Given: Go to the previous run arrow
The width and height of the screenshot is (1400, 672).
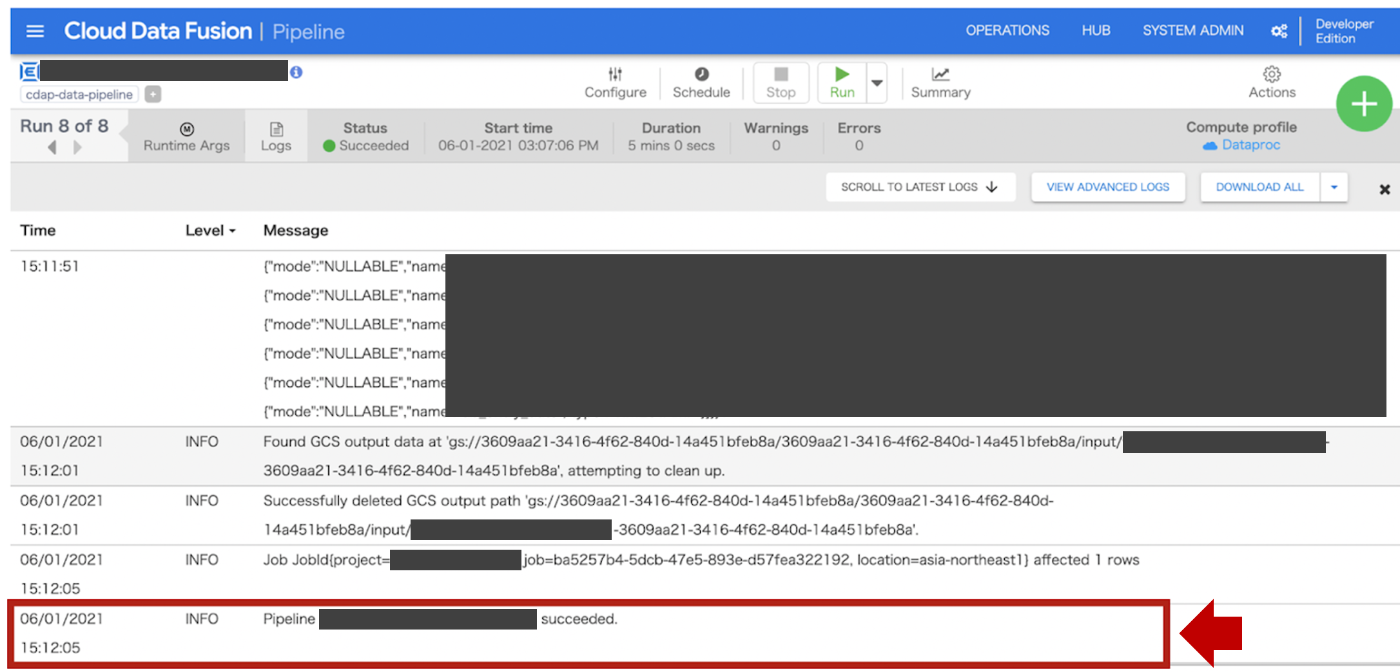Looking at the screenshot, I should tap(51, 147).
